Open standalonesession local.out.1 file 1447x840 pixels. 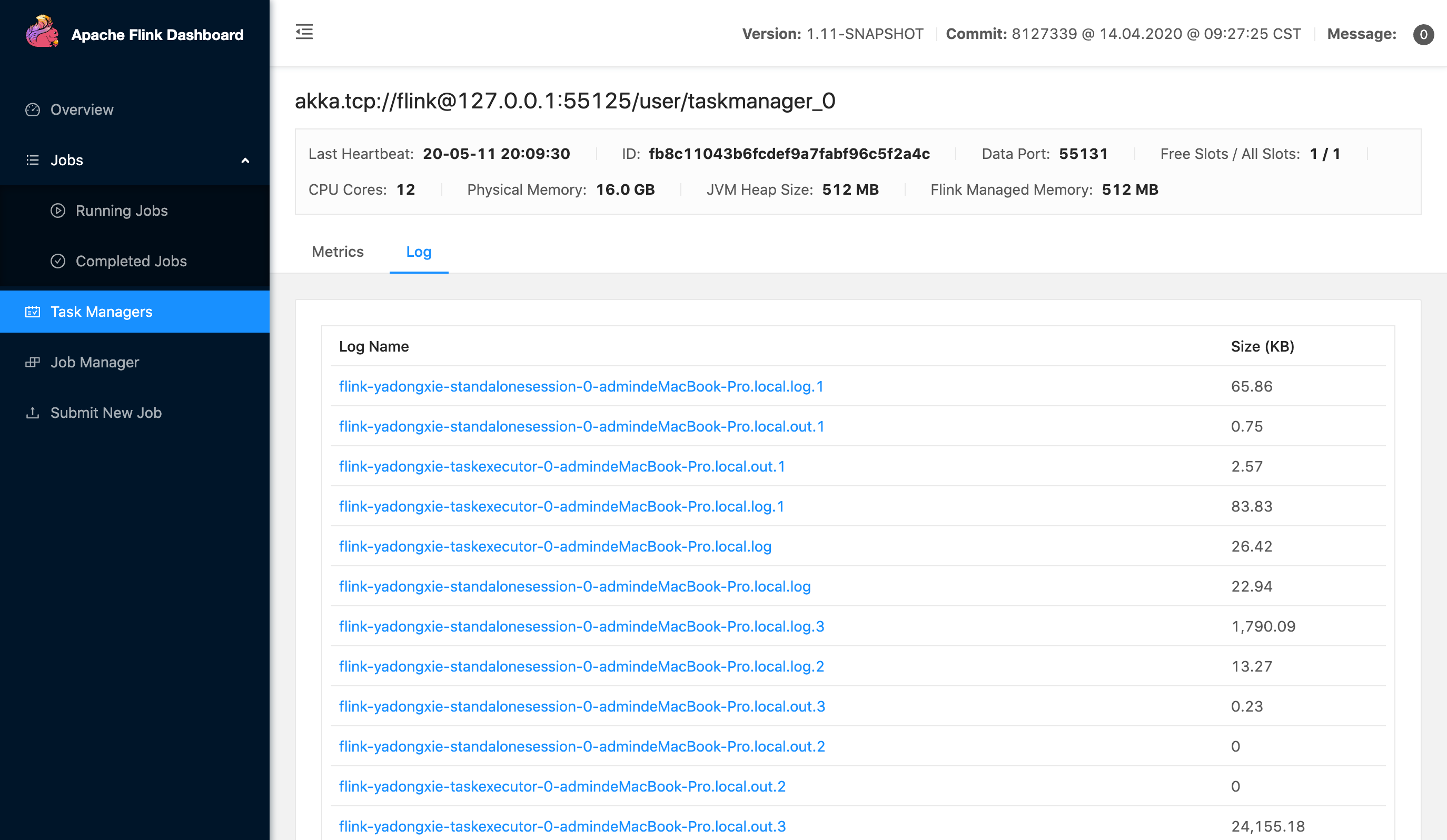[581, 426]
